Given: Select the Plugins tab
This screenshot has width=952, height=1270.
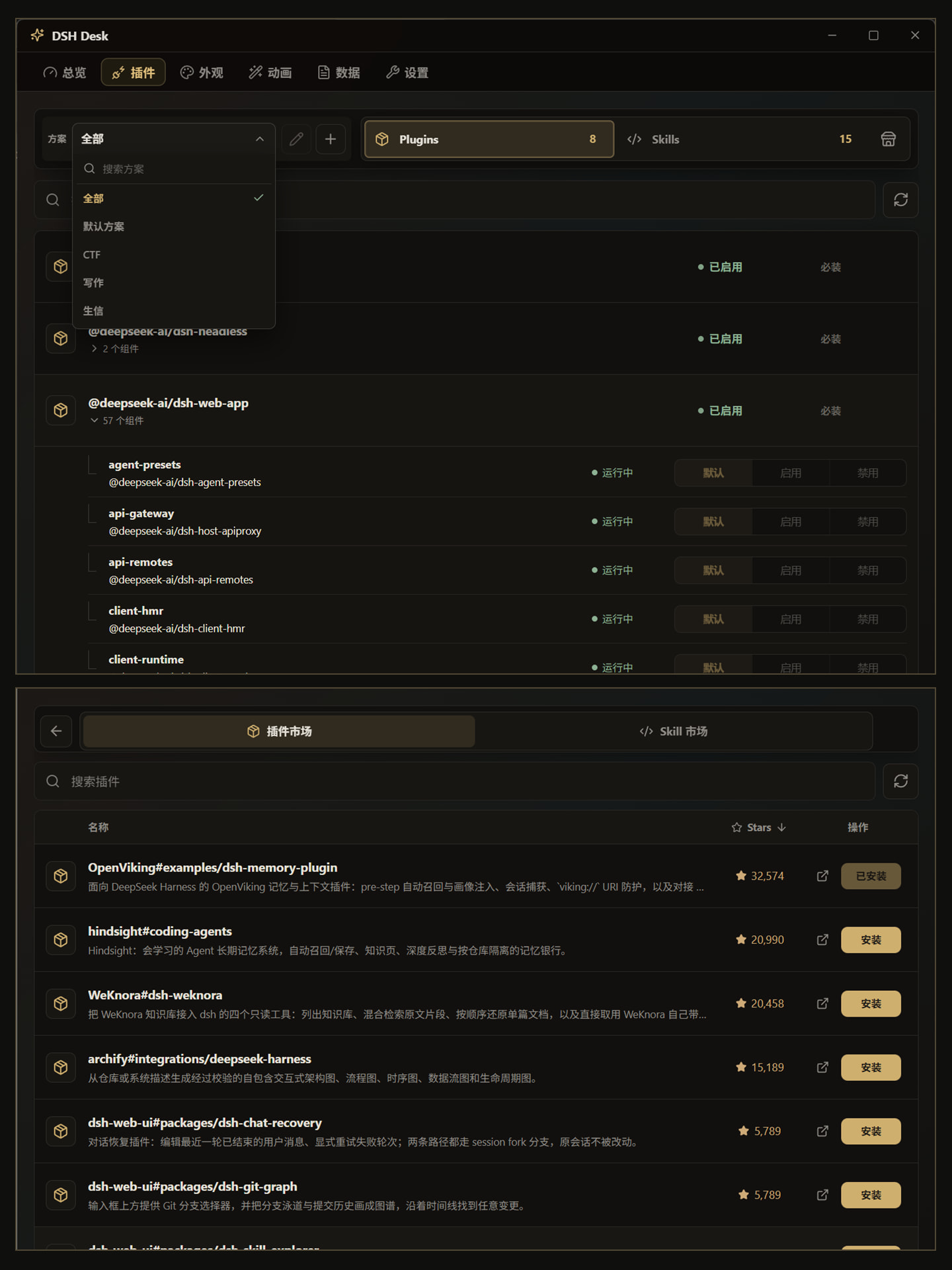Looking at the screenshot, I should (x=489, y=139).
